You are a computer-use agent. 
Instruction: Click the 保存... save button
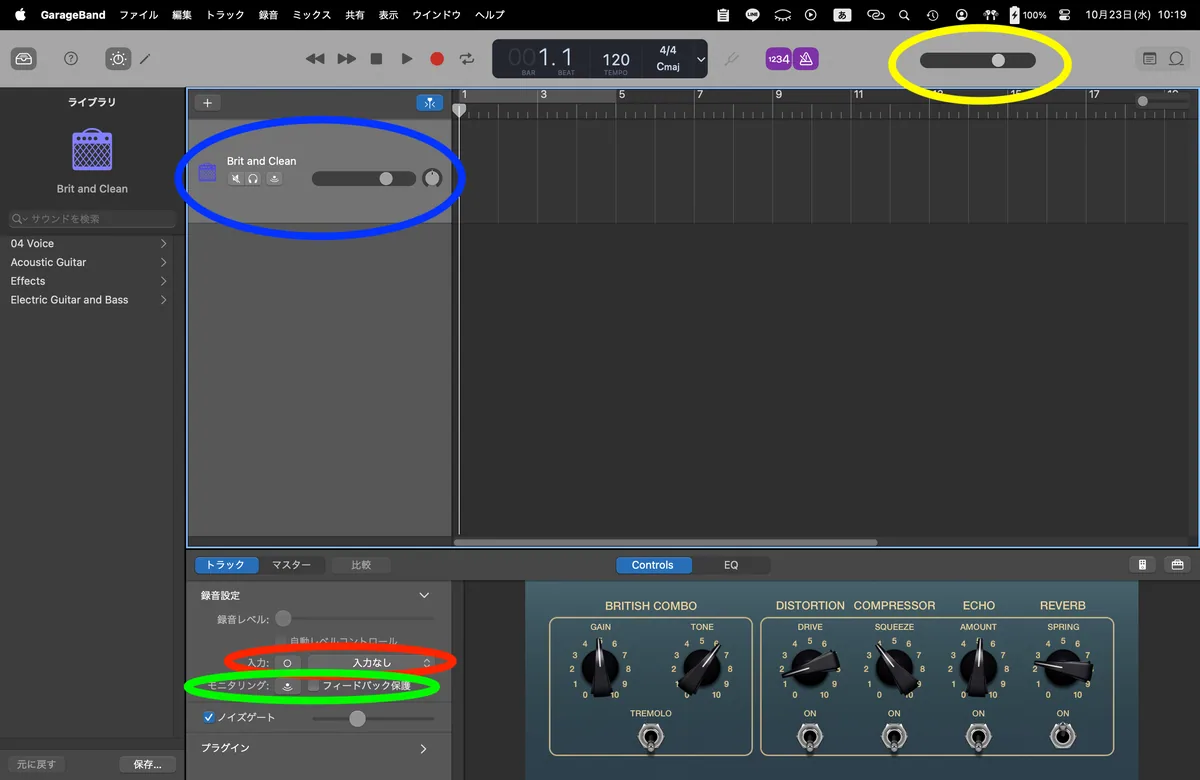pyautogui.click(x=147, y=764)
